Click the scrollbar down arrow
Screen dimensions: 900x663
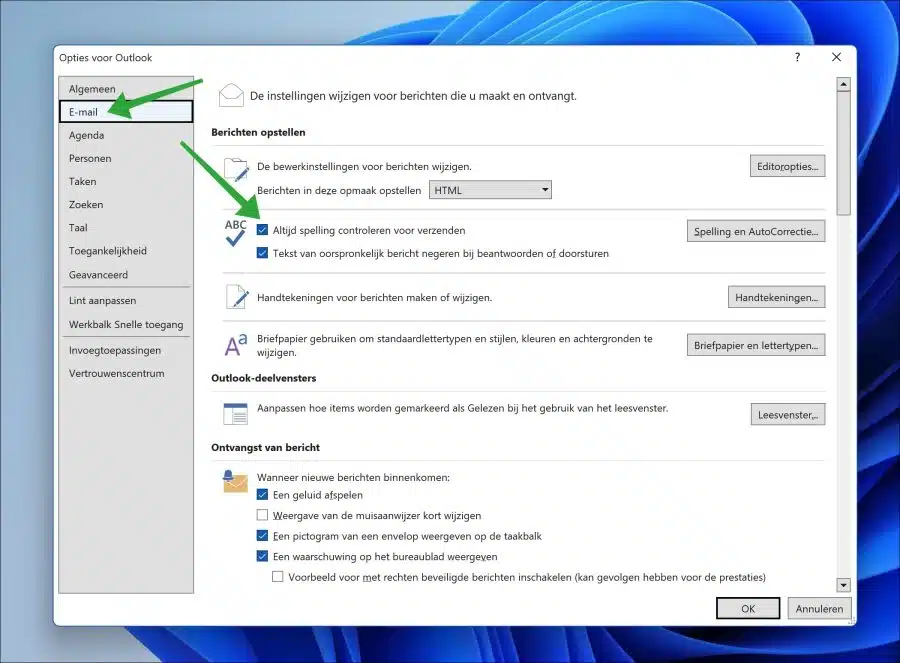843,585
